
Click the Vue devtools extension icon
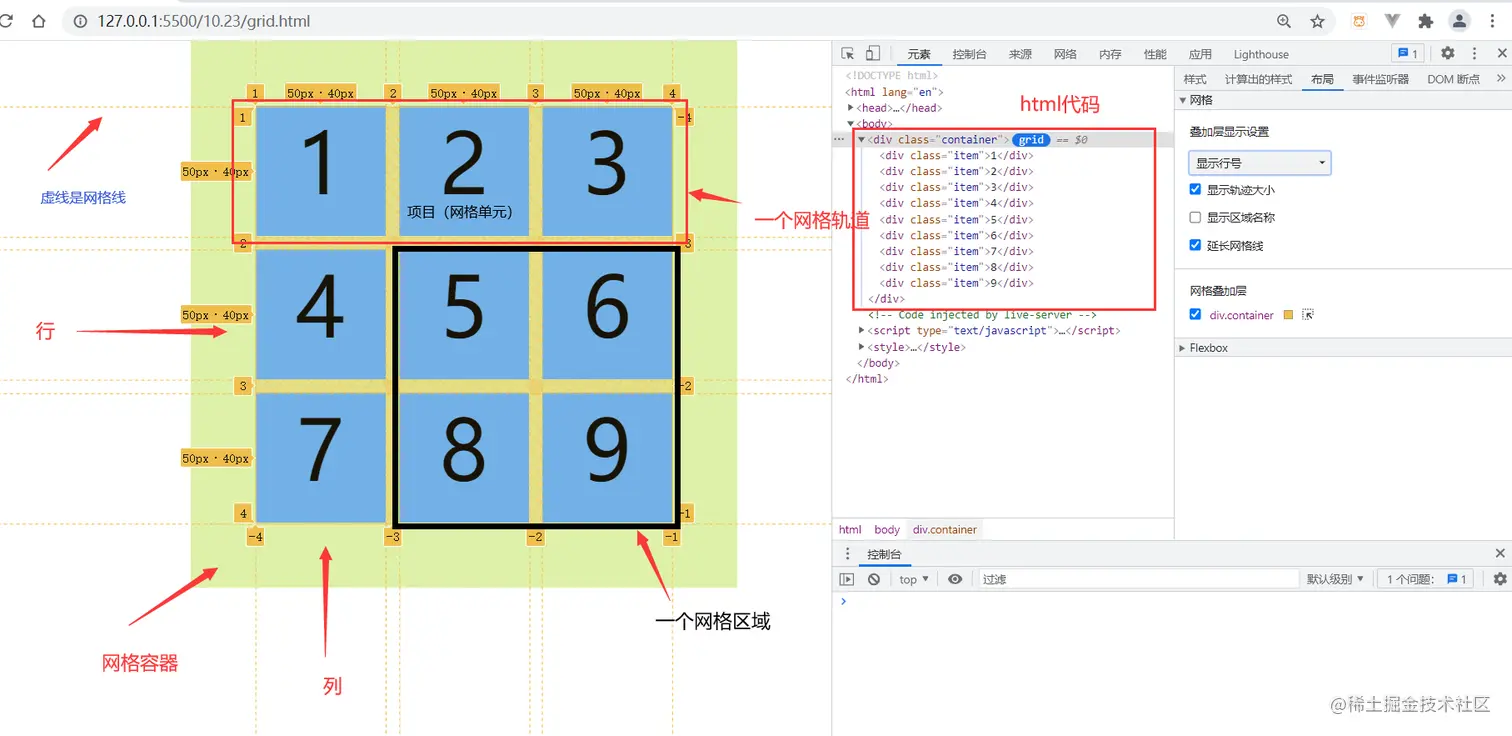point(1392,21)
